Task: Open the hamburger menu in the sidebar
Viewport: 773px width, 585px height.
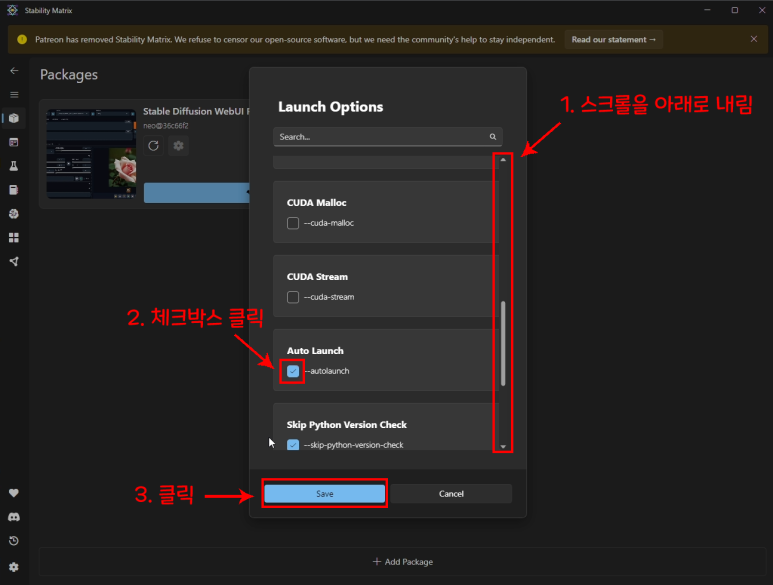Action: (x=14, y=95)
